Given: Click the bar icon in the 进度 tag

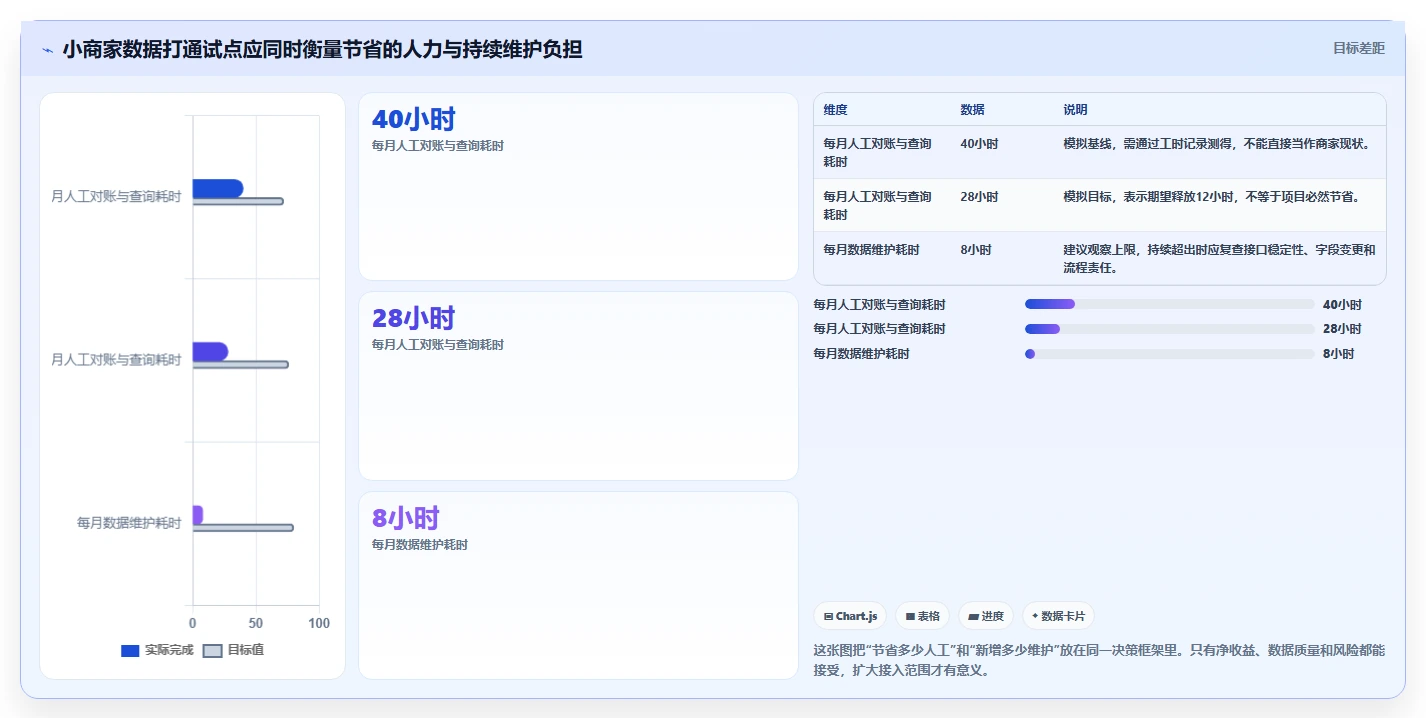Looking at the screenshot, I should coord(973,617).
